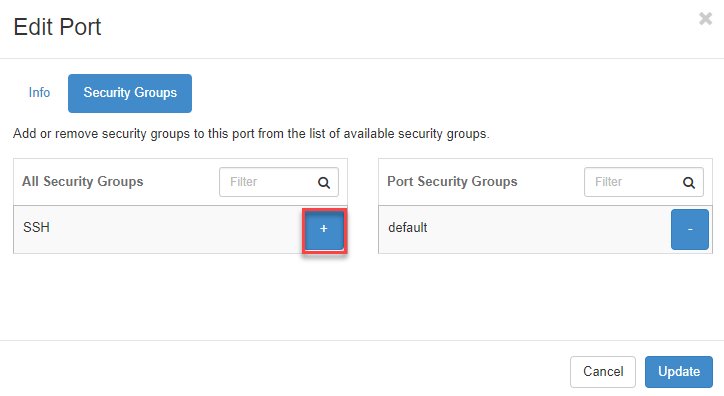
Task: Cancel the port edit
Action: 603,372
